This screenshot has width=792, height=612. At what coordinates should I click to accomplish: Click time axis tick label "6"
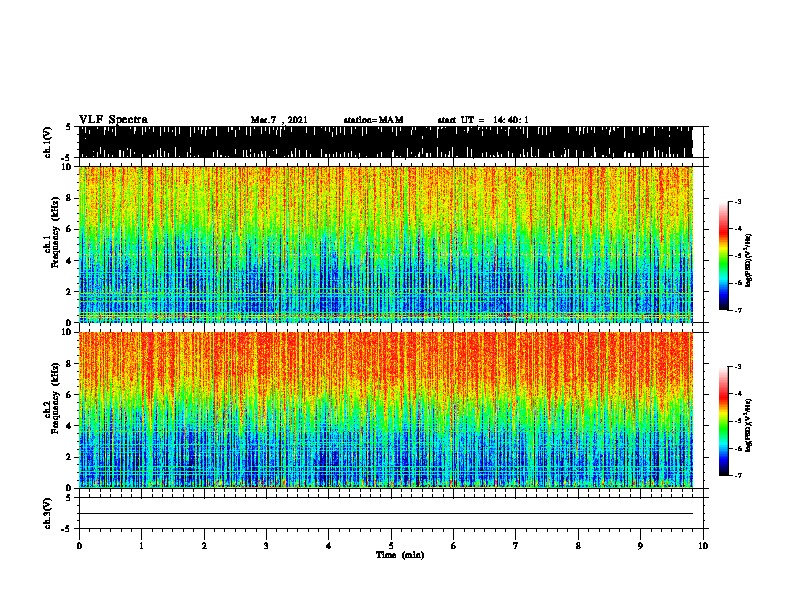pos(454,545)
